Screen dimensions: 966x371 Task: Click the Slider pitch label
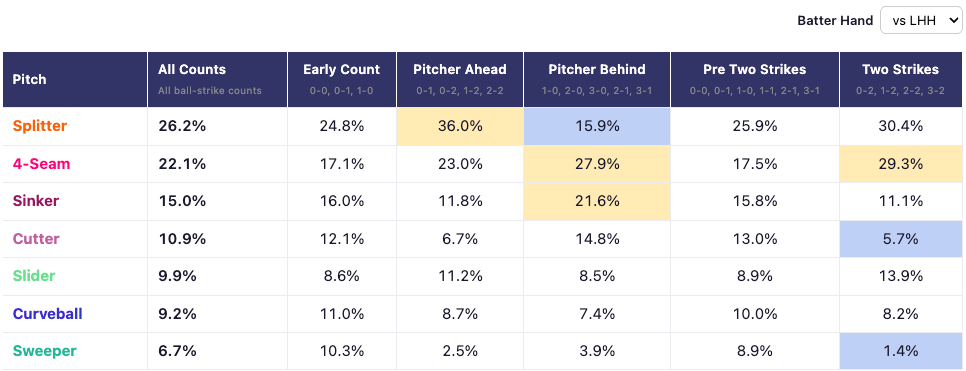[34, 275]
